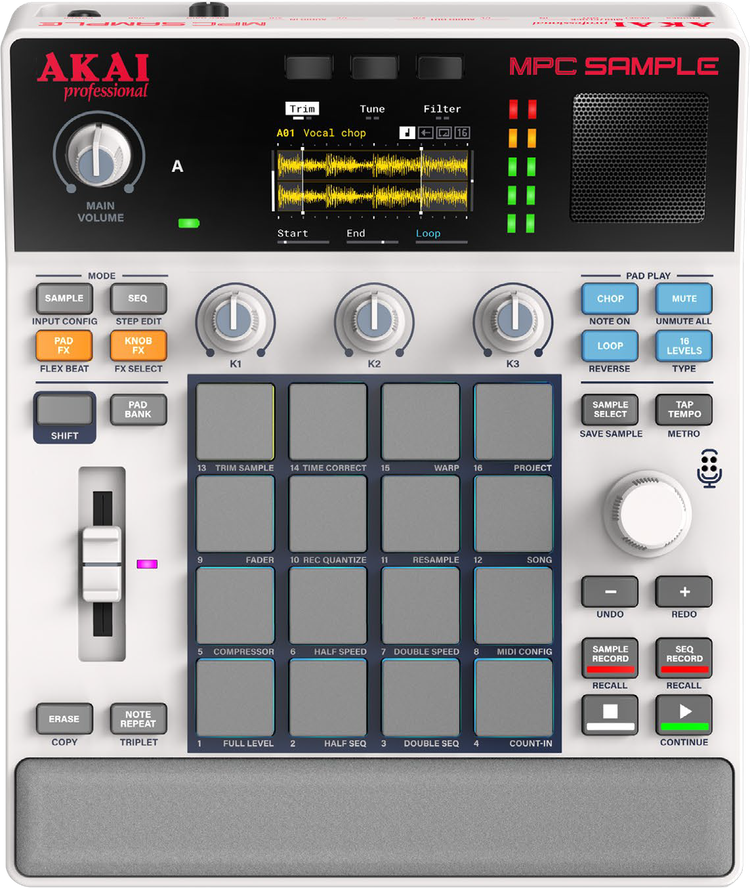750x888 pixels.
Task: Hit pad 7 DOUBLE SPEED
Action: pos(420,605)
